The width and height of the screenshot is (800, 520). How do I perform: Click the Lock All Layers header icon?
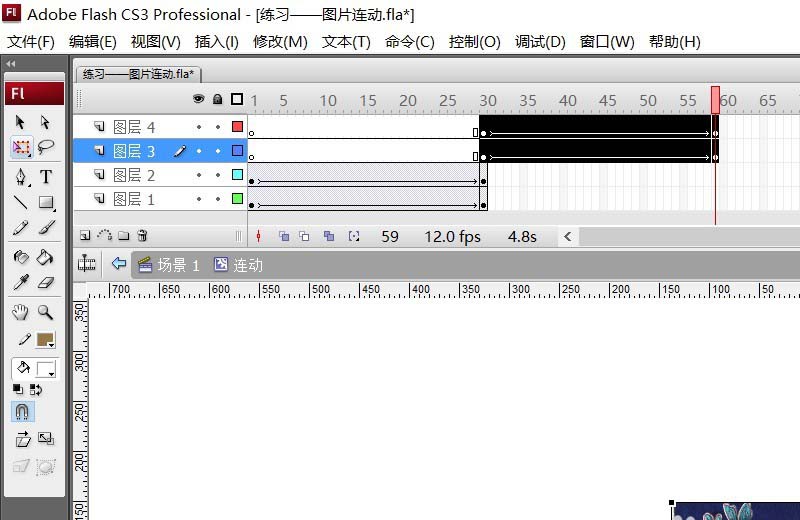pos(218,99)
